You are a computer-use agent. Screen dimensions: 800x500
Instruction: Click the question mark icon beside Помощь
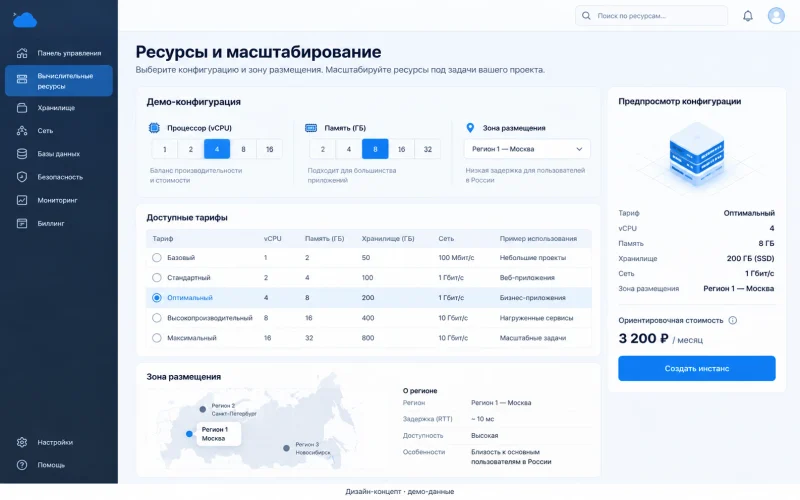point(22,465)
